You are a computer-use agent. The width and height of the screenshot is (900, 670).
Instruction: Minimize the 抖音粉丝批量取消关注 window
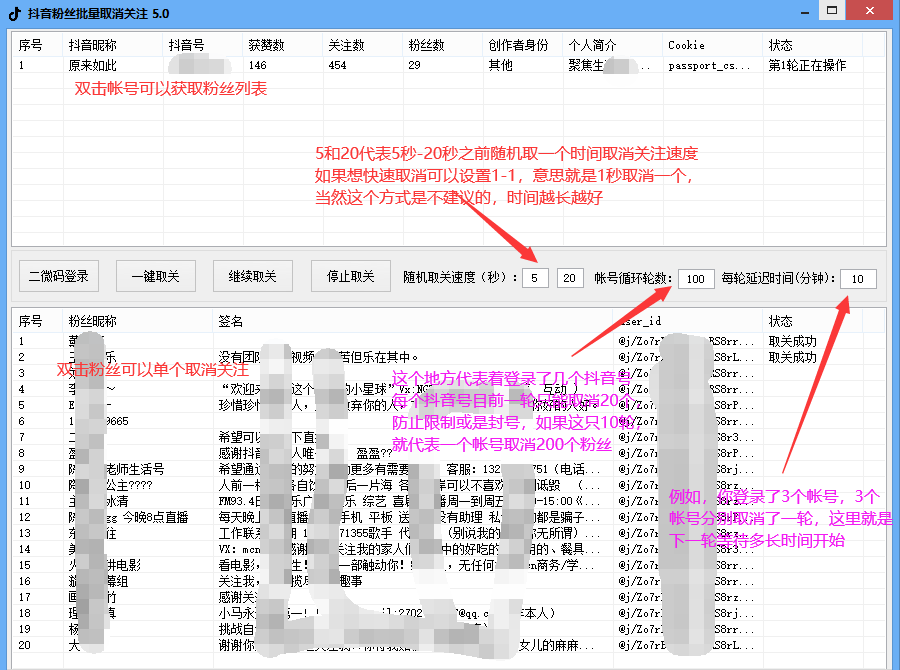coord(805,11)
